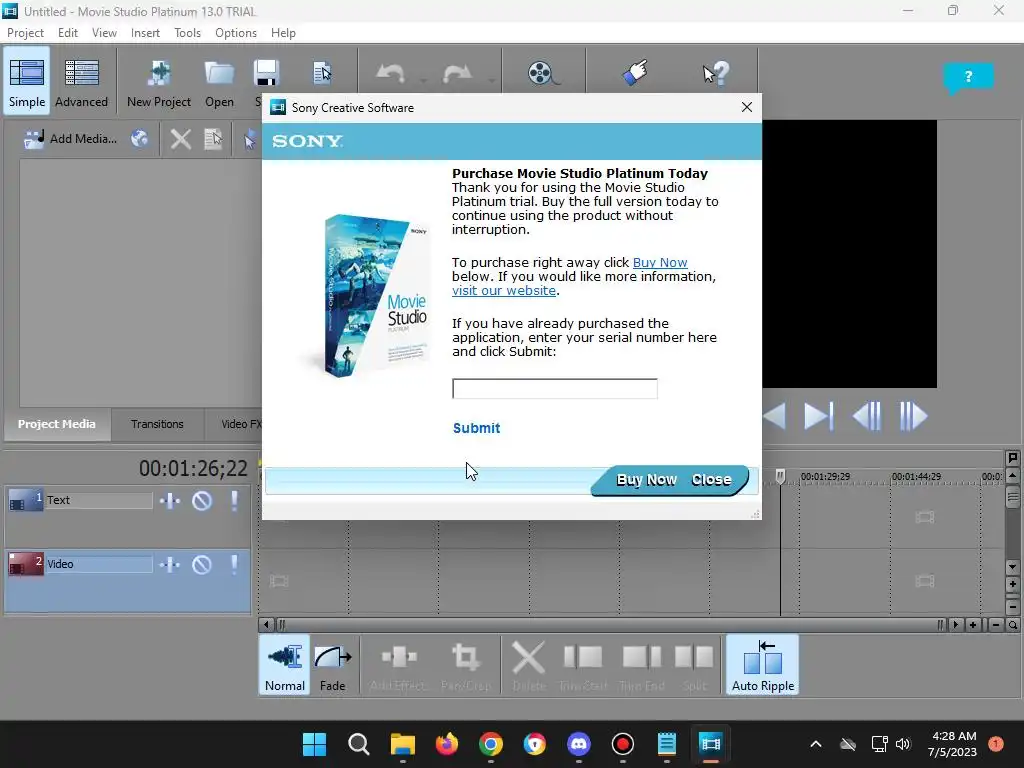
Task: Click the Text track name field
Action: [x=99, y=500]
